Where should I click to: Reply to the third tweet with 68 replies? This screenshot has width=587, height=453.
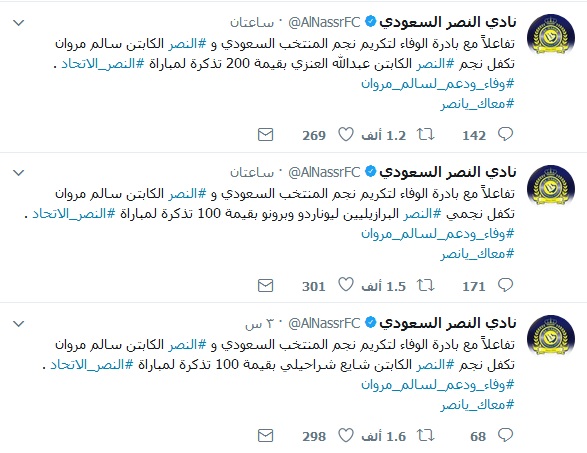coord(505,435)
